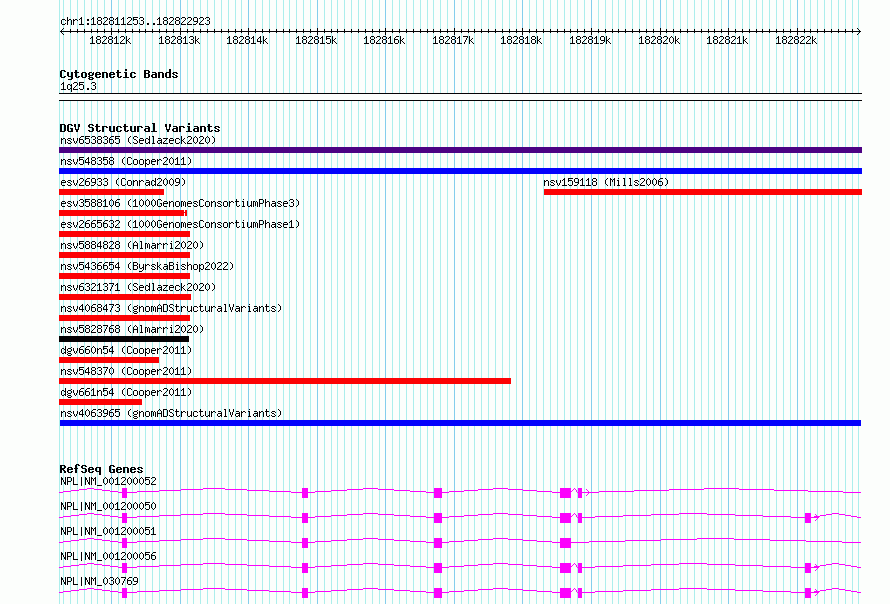Screen dimensions: 890x604
Task: Select the red esv3588106 variant bar
Action: [x=123, y=213]
